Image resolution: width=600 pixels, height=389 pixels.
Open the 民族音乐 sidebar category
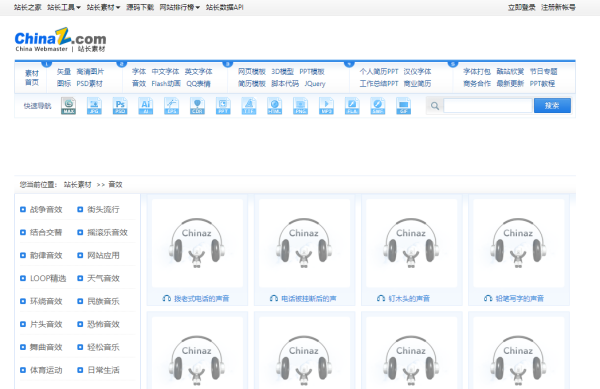(103, 301)
